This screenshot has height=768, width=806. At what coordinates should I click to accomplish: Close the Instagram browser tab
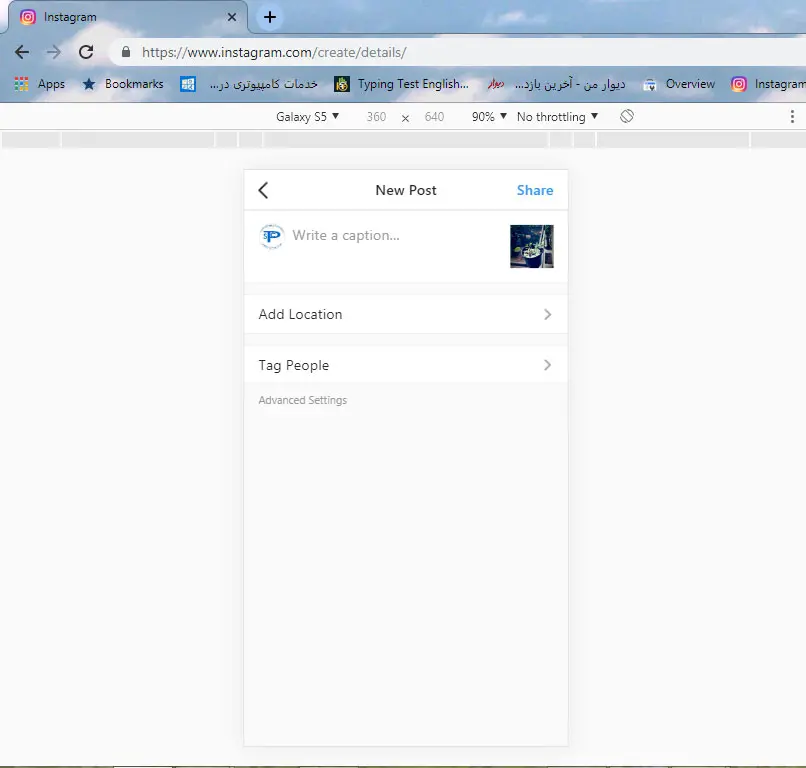pos(232,17)
